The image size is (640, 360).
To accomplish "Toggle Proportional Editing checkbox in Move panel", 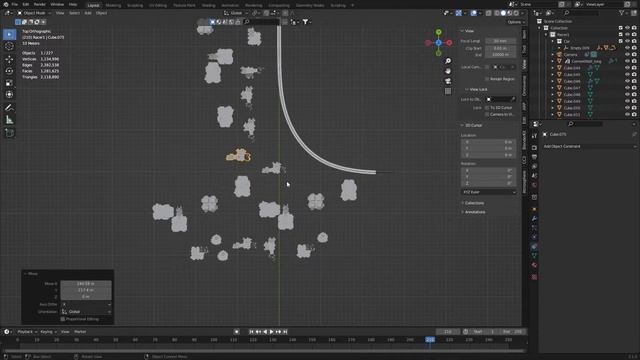I will point(63,319).
